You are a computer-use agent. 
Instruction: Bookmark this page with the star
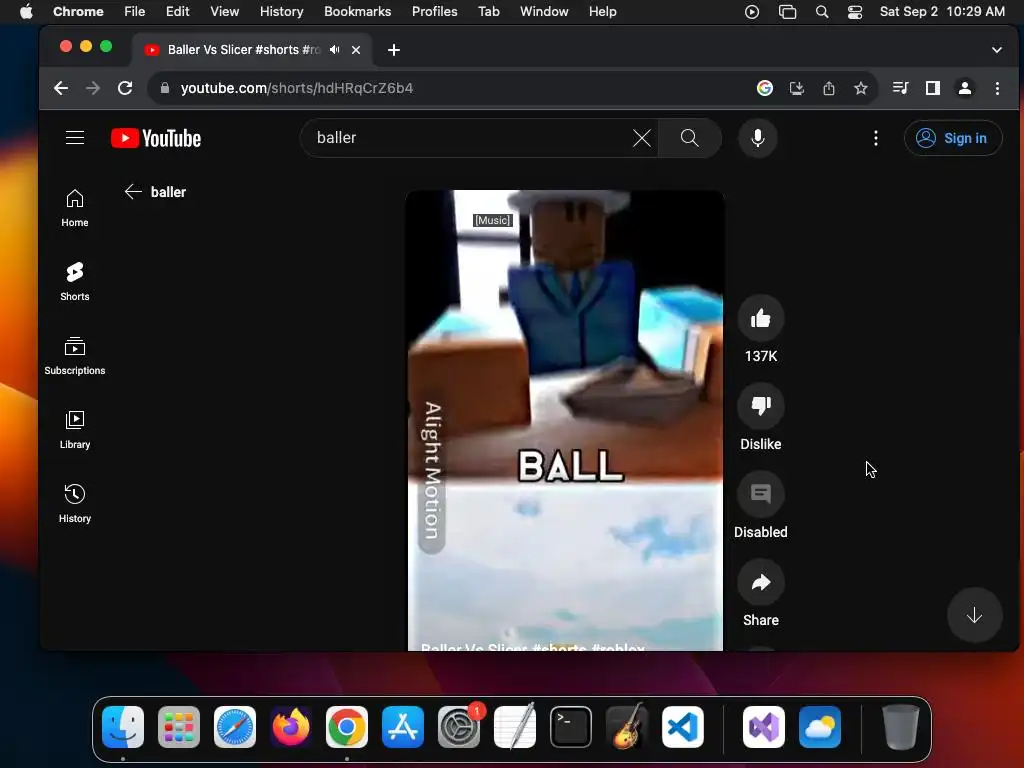tap(861, 88)
